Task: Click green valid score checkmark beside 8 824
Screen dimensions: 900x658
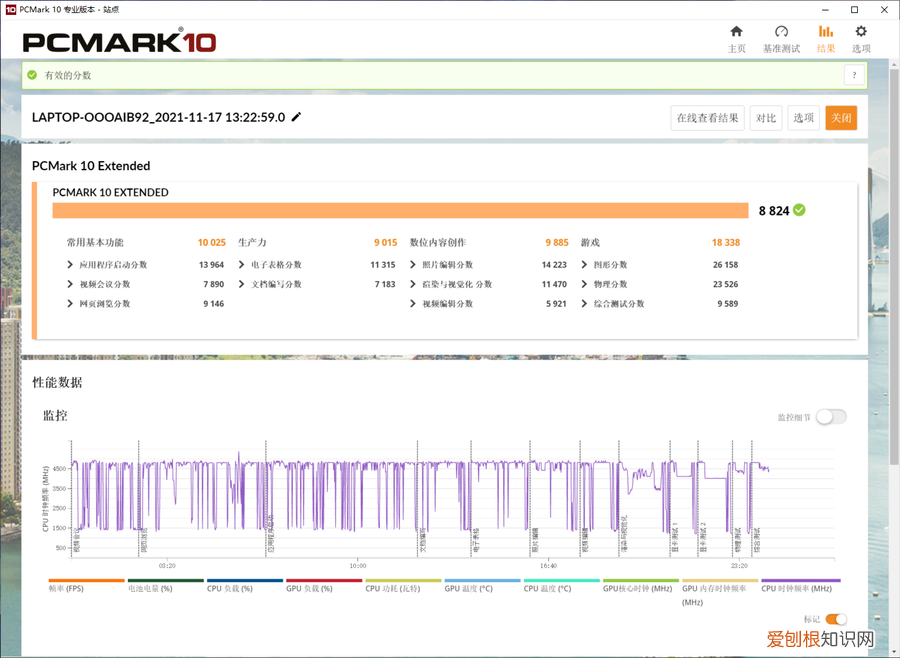Action: (x=799, y=210)
